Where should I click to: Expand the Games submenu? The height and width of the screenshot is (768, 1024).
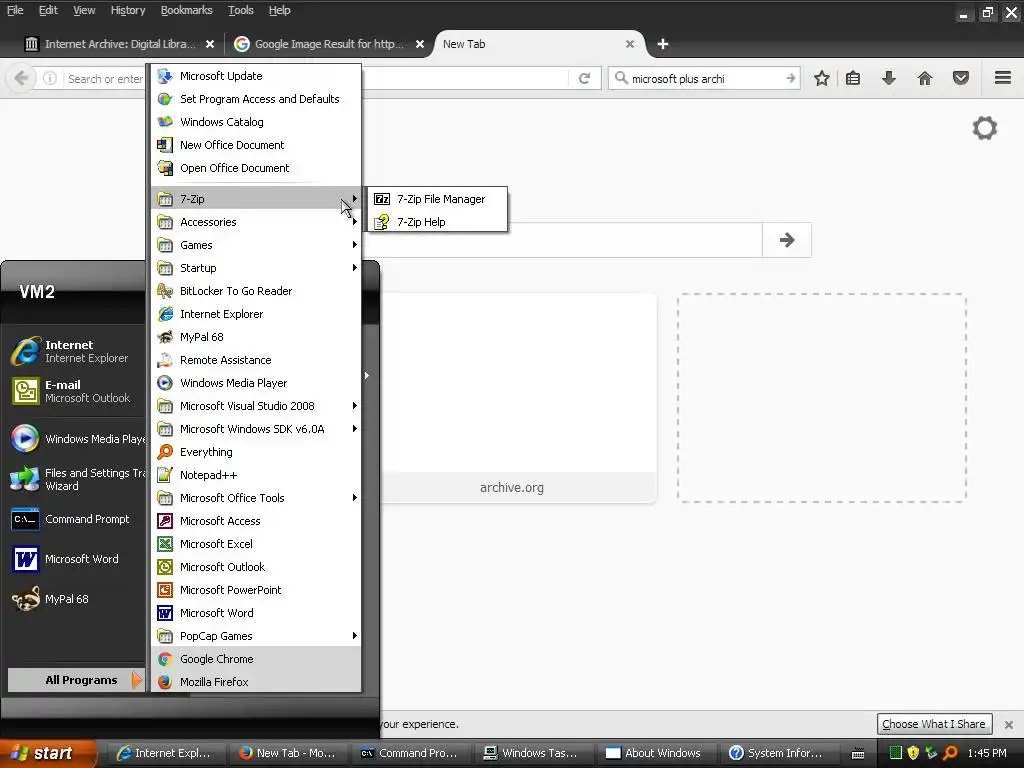click(x=256, y=245)
